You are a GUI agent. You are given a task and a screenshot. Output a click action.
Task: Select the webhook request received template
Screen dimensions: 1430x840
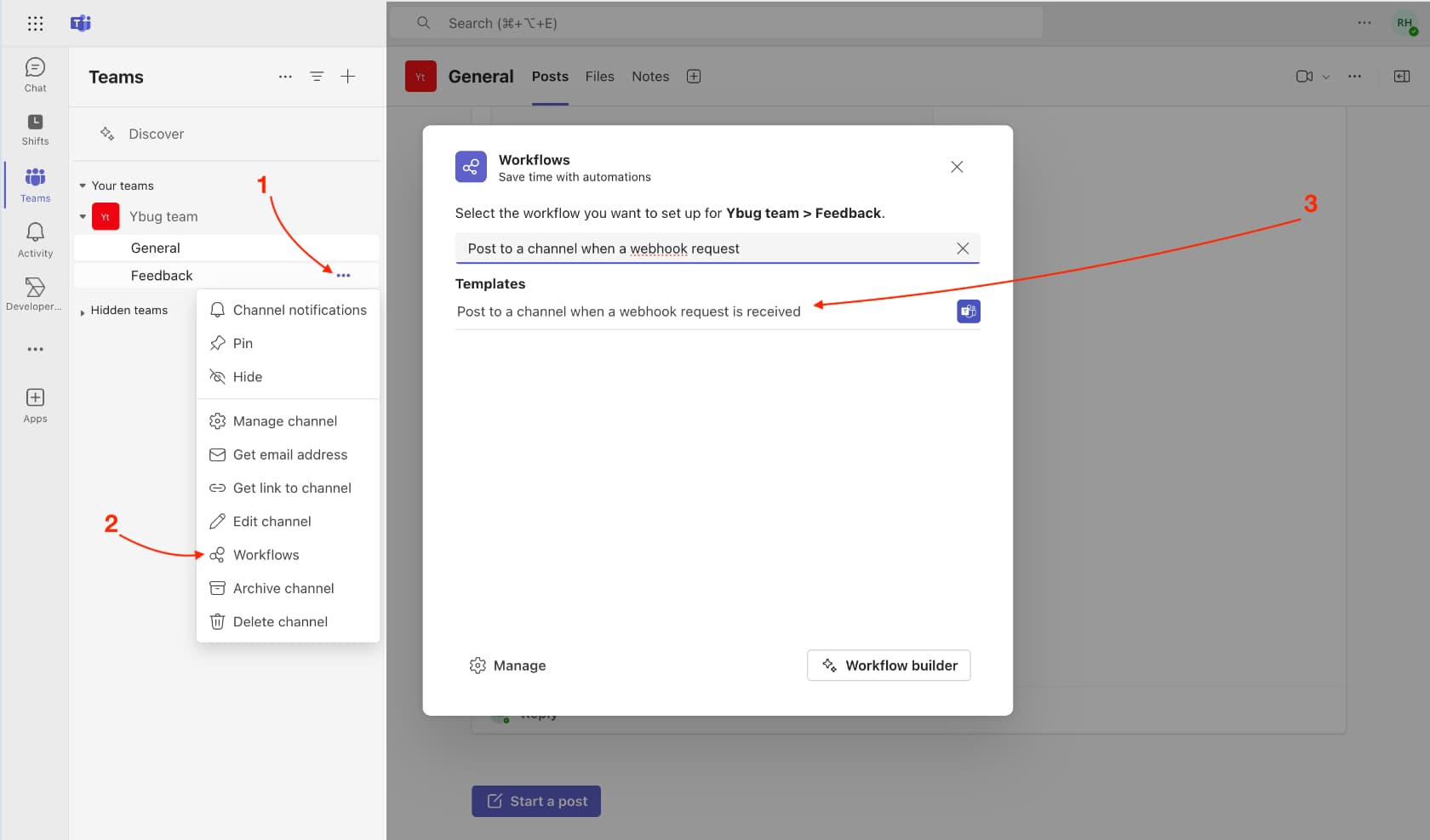coord(629,311)
